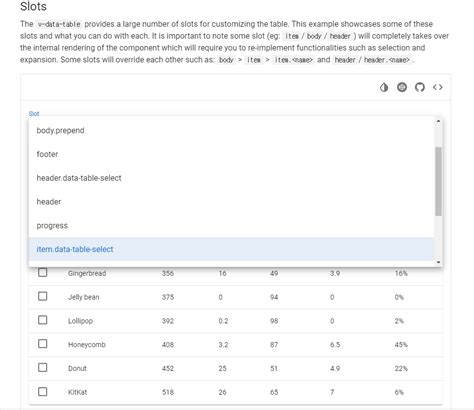Select highlighted item.data-table-select option
The image size is (474, 410).
pyautogui.click(x=232, y=249)
